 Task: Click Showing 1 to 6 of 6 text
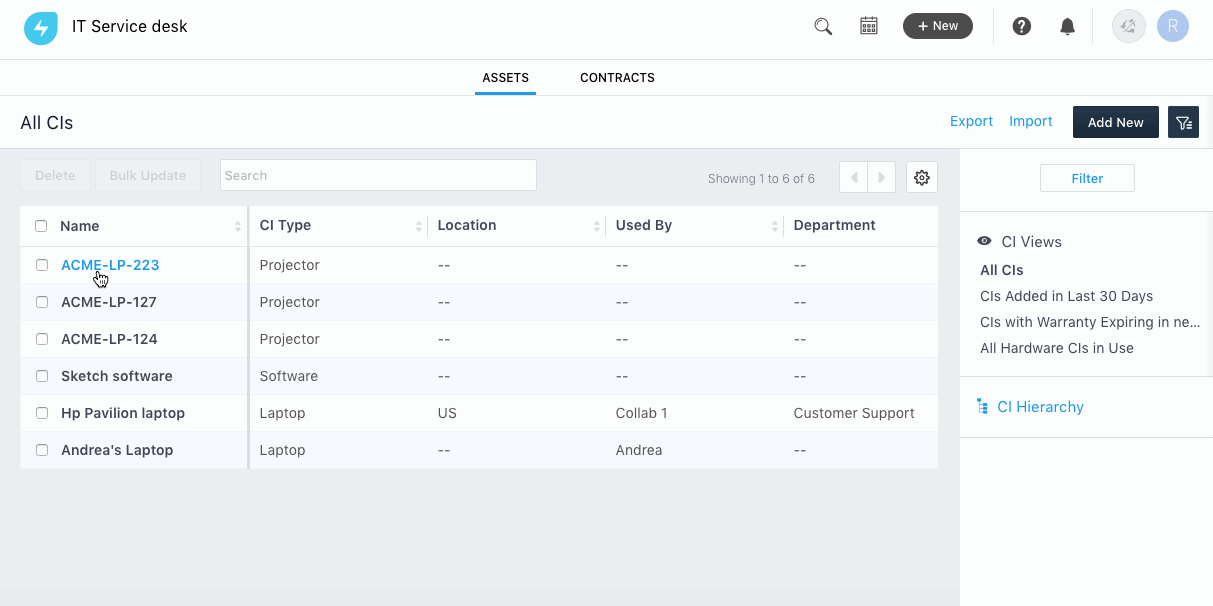click(x=761, y=178)
